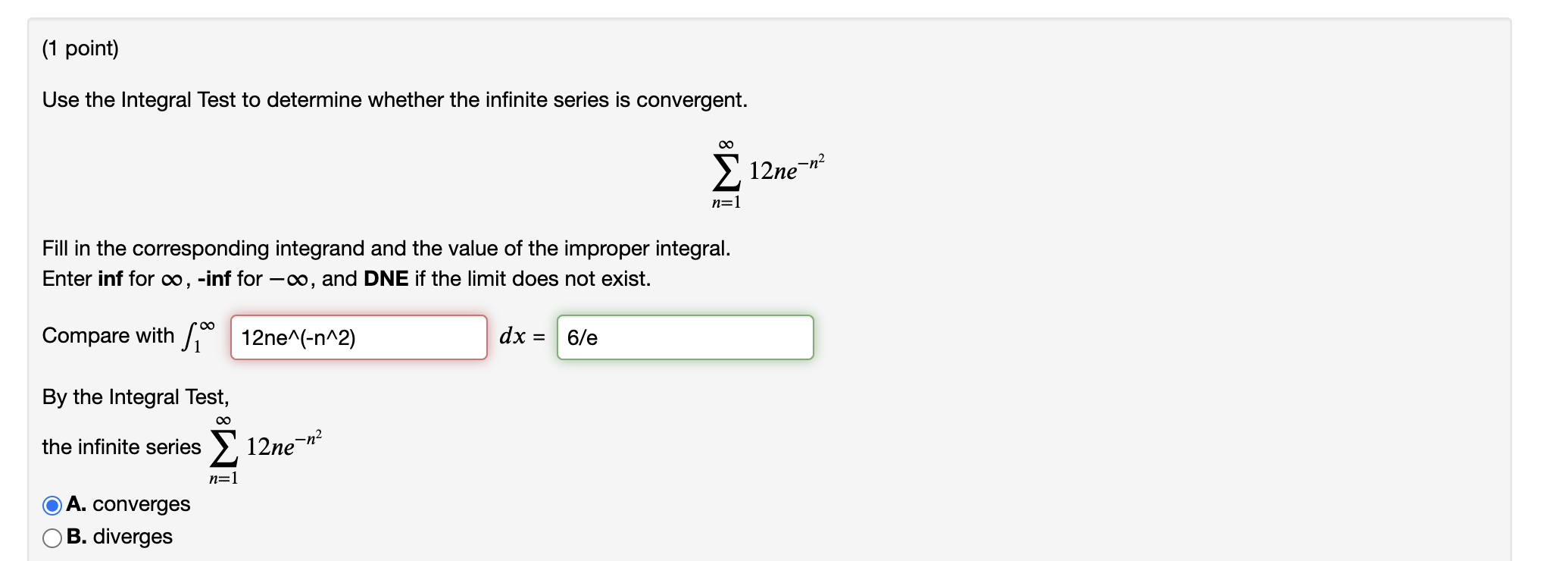
Task: Click the n=1 subscript under the summation
Action: pos(725,201)
